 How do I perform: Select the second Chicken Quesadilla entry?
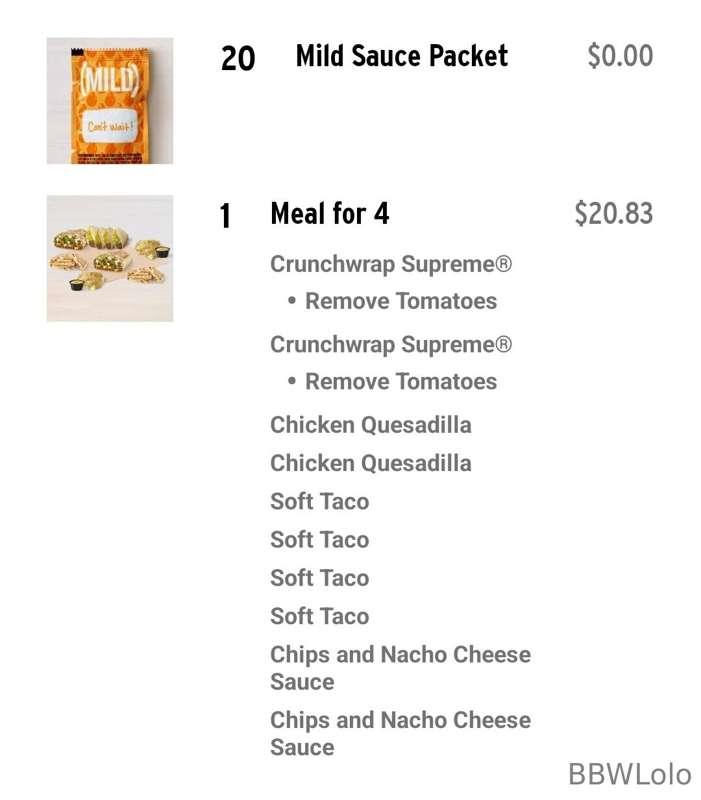pyautogui.click(x=370, y=463)
